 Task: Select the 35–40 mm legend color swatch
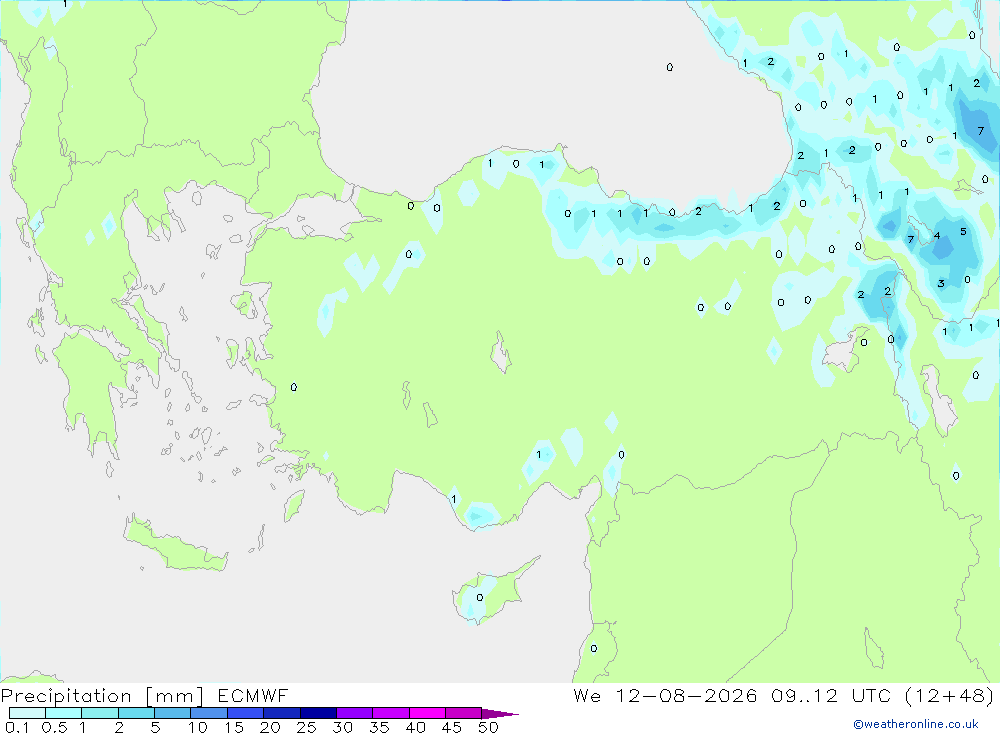click(391, 713)
